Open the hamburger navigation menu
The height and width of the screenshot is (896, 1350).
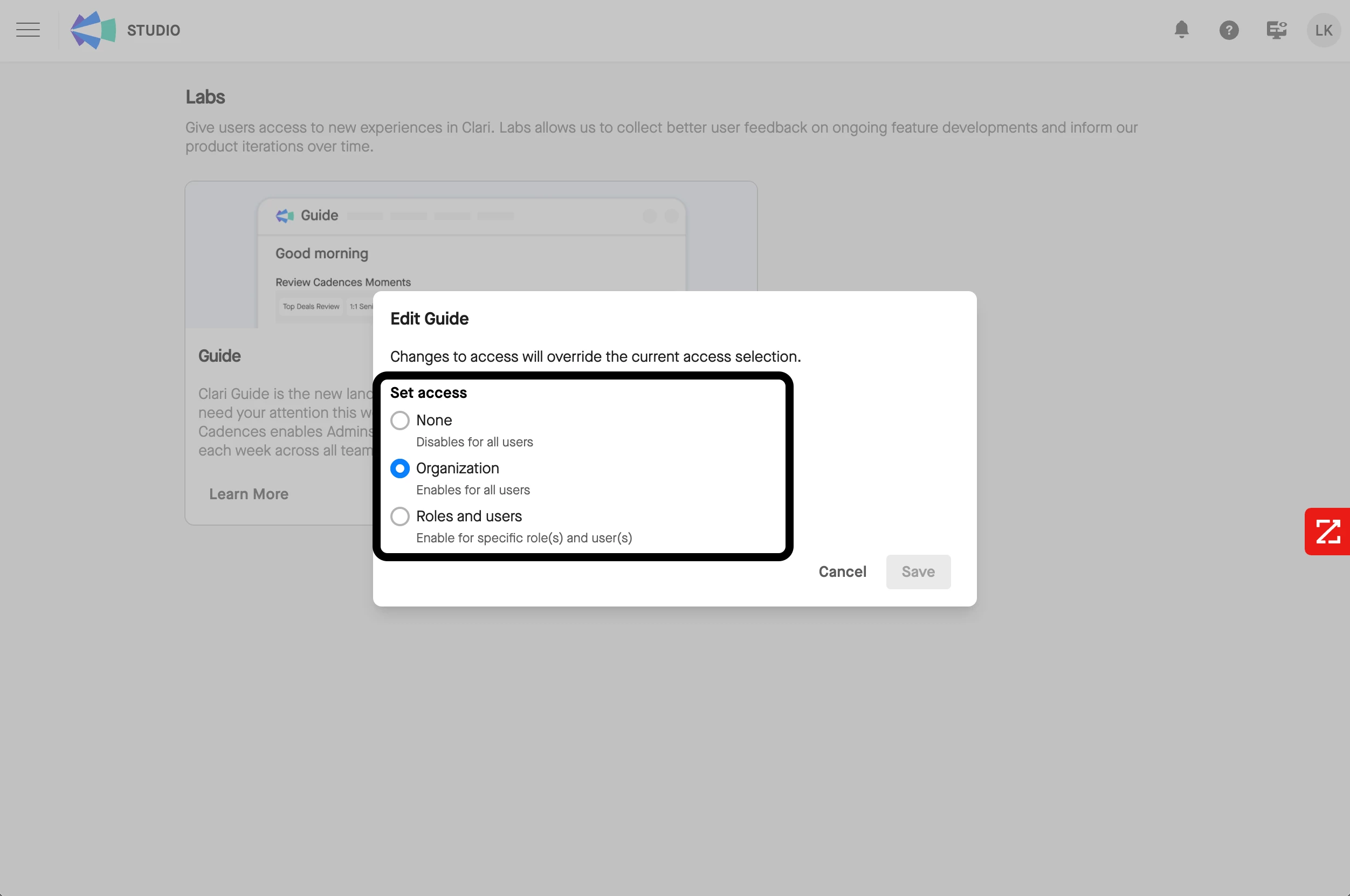[x=28, y=30]
